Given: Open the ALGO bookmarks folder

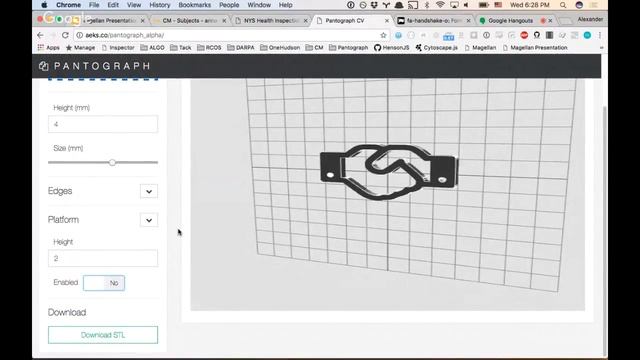Looking at the screenshot, I should [x=152, y=48].
